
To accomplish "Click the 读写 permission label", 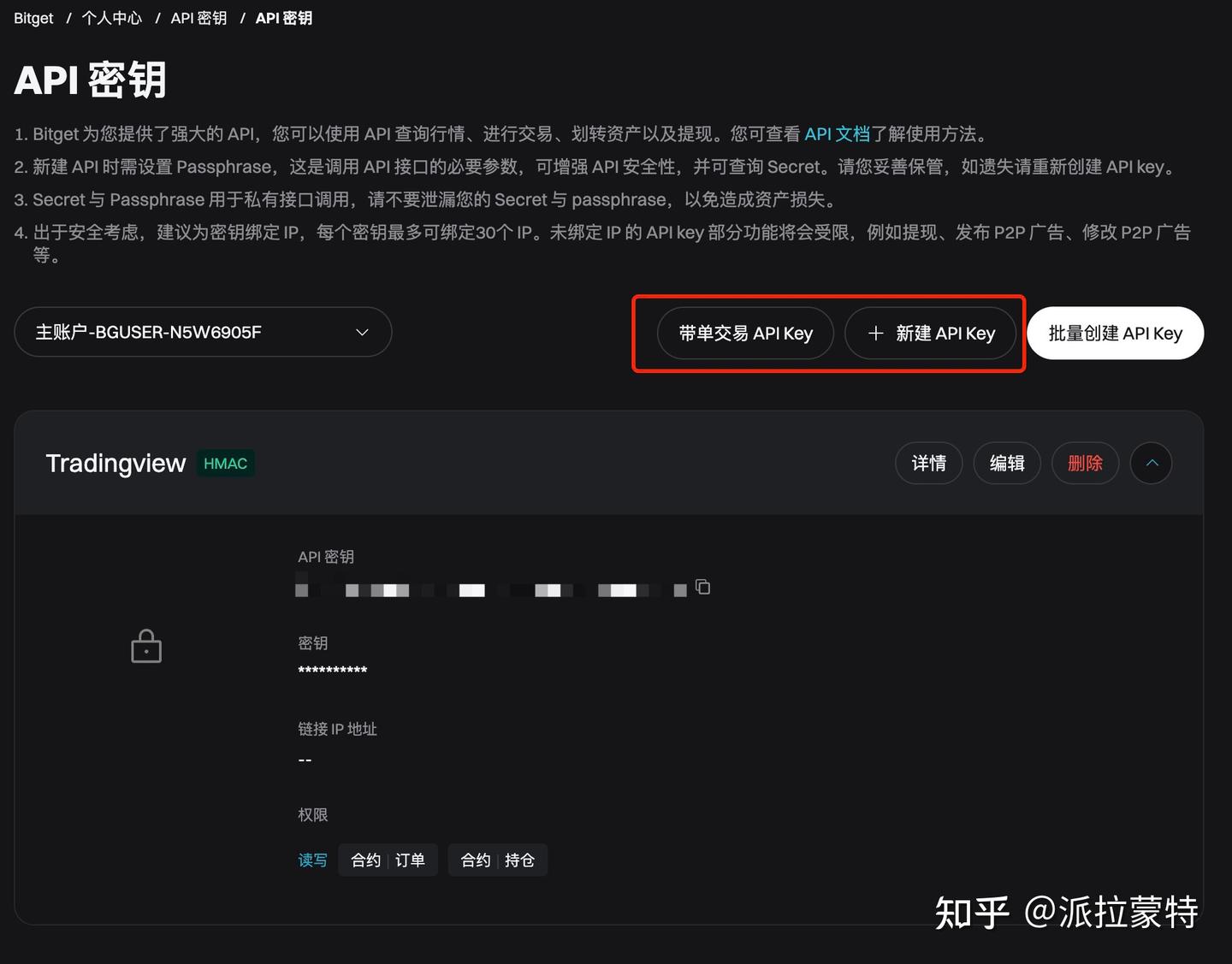I will click(312, 860).
